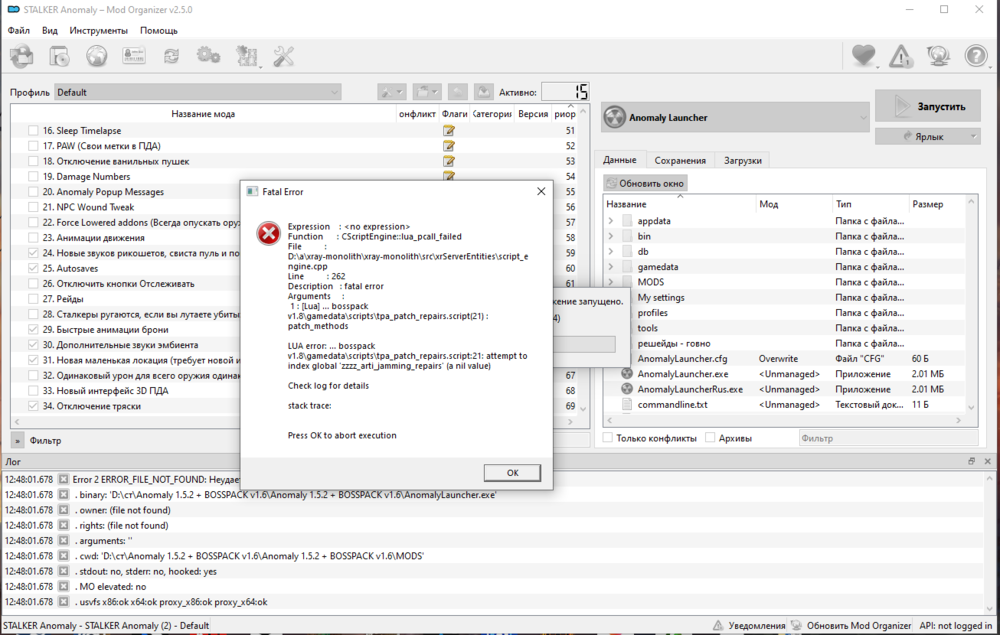Toggle checkbox for Autosaves mod
This screenshot has height=635, width=1000.
34,269
